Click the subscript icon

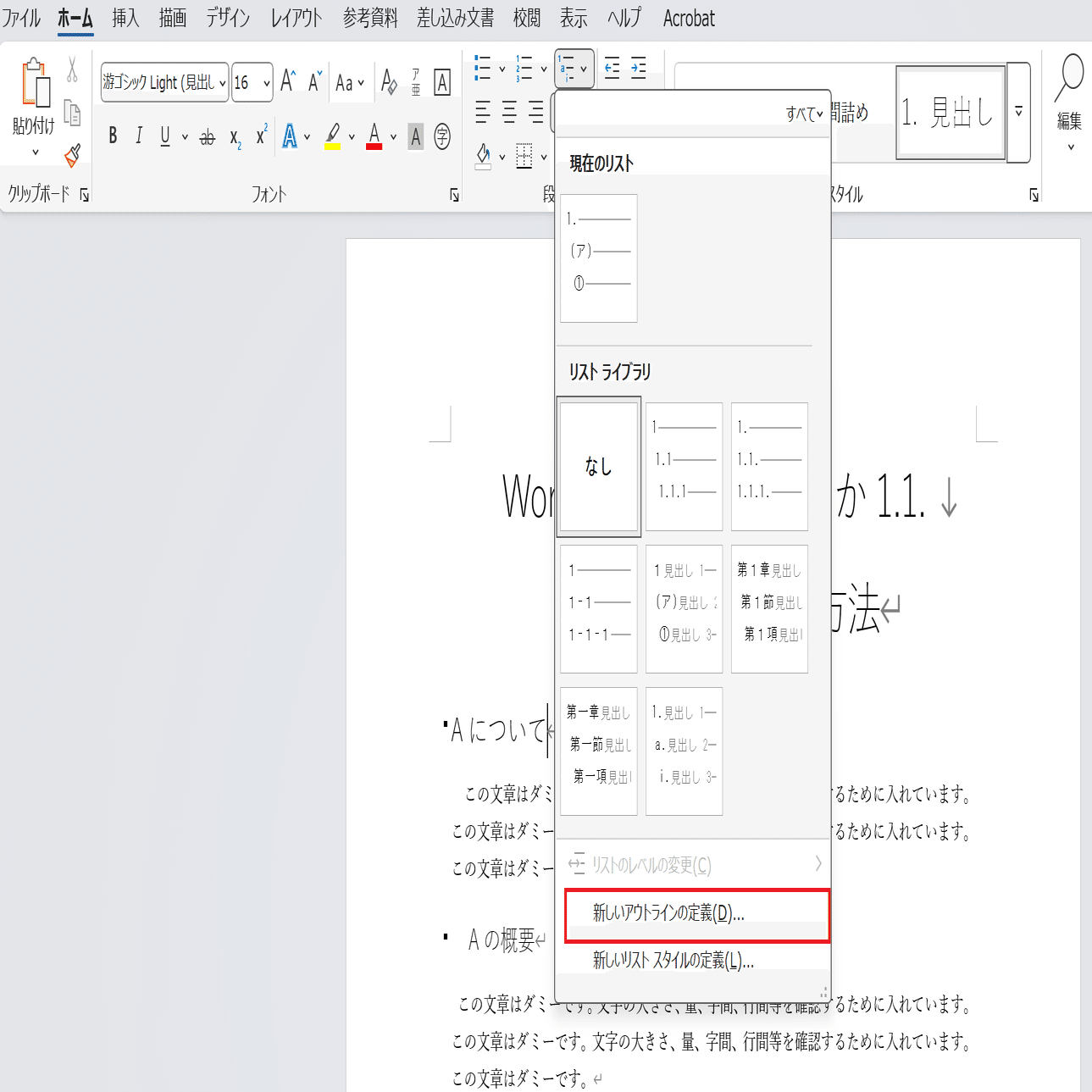236,136
